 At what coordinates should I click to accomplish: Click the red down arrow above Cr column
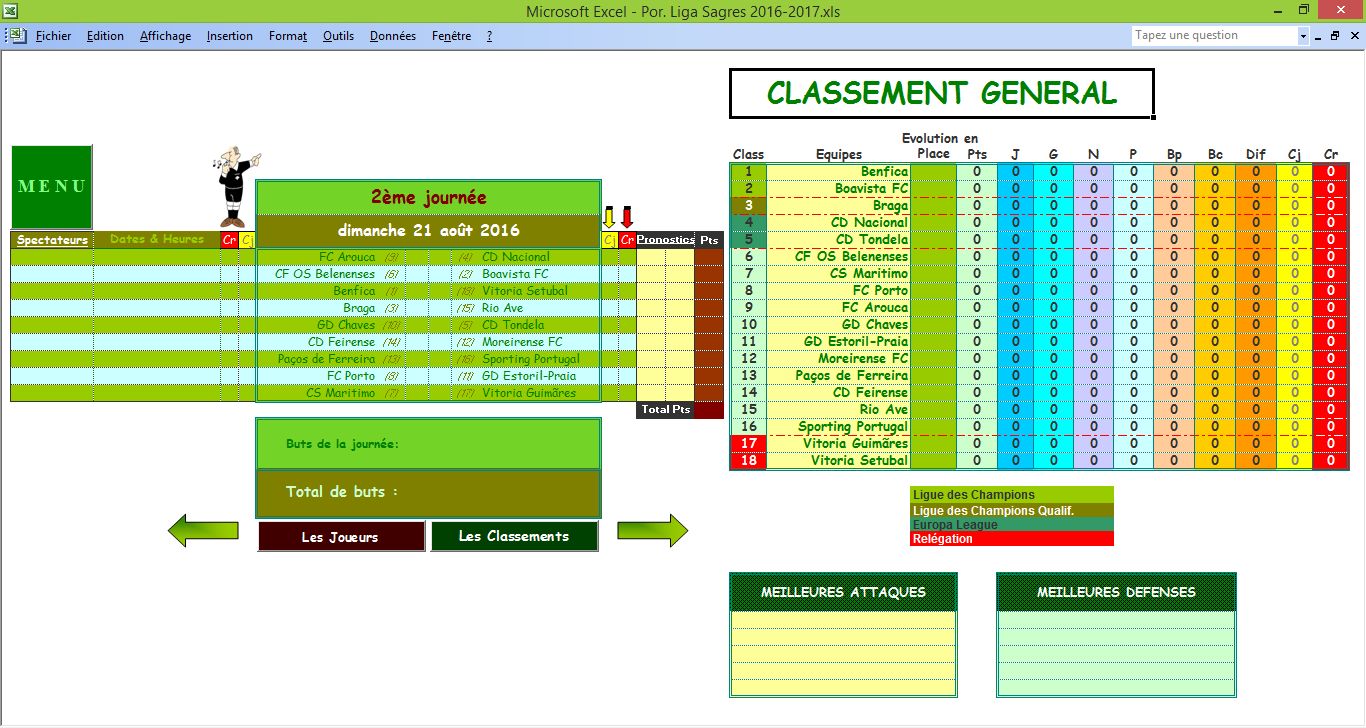627,217
